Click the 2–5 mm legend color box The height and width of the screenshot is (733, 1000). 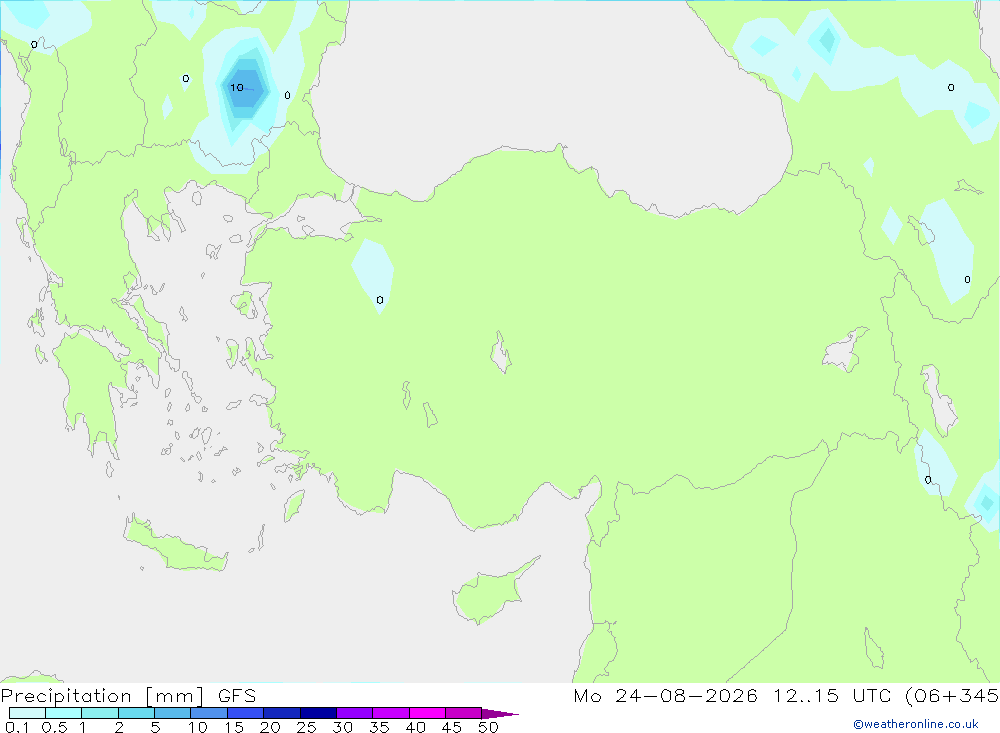coord(136,713)
